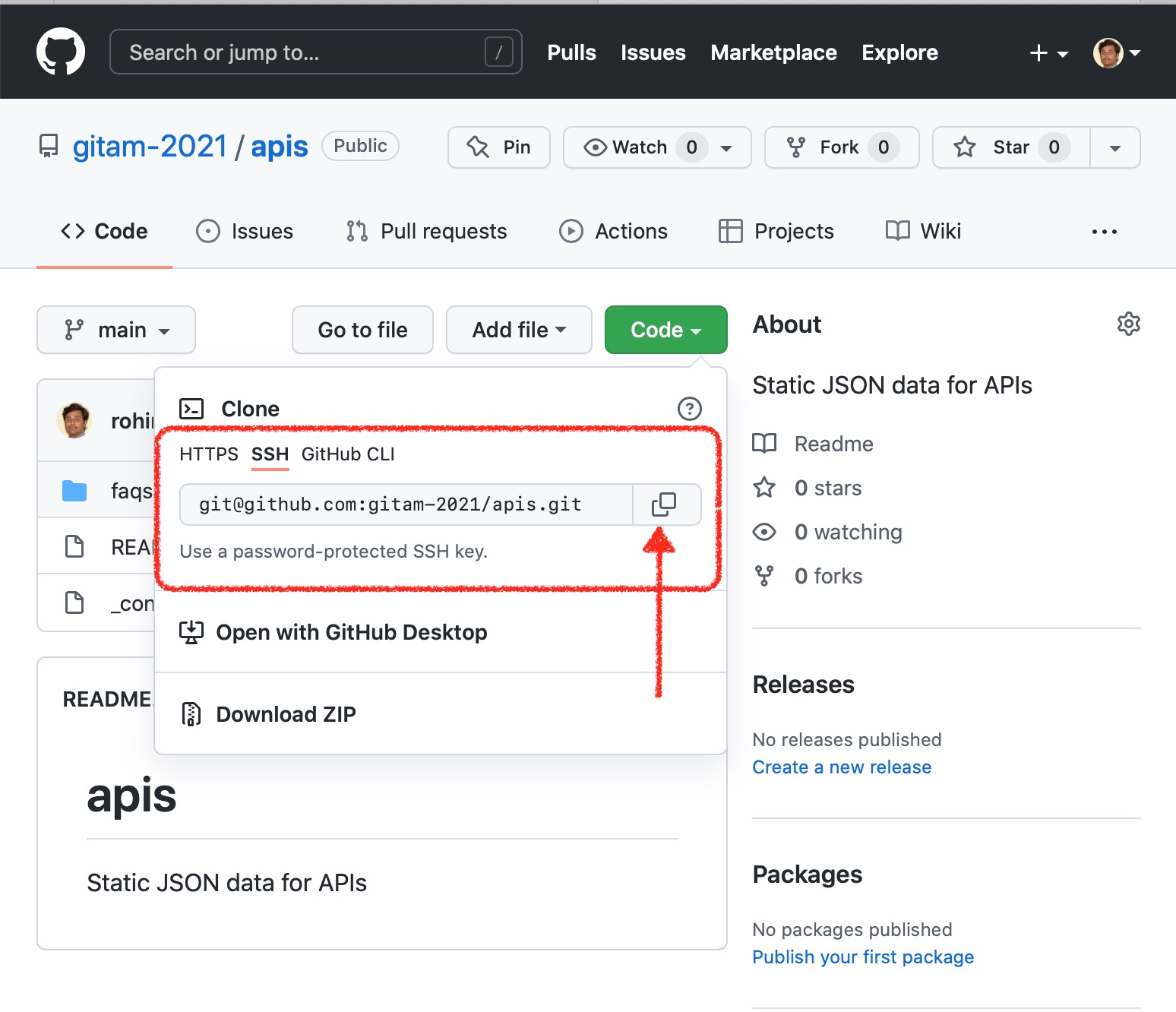This screenshot has width=1176, height=1012.
Task: Pin this repository
Action: pos(499,147)
